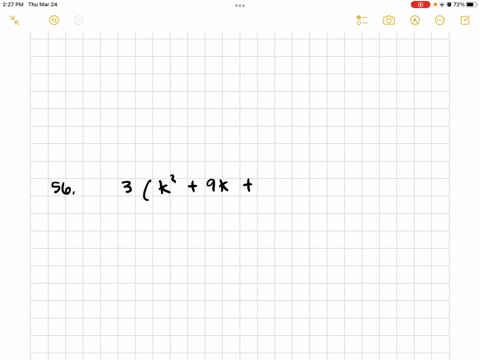Create a new note with compose icon
Viewport: 480px width, 360px height.
tap(465, 20)
